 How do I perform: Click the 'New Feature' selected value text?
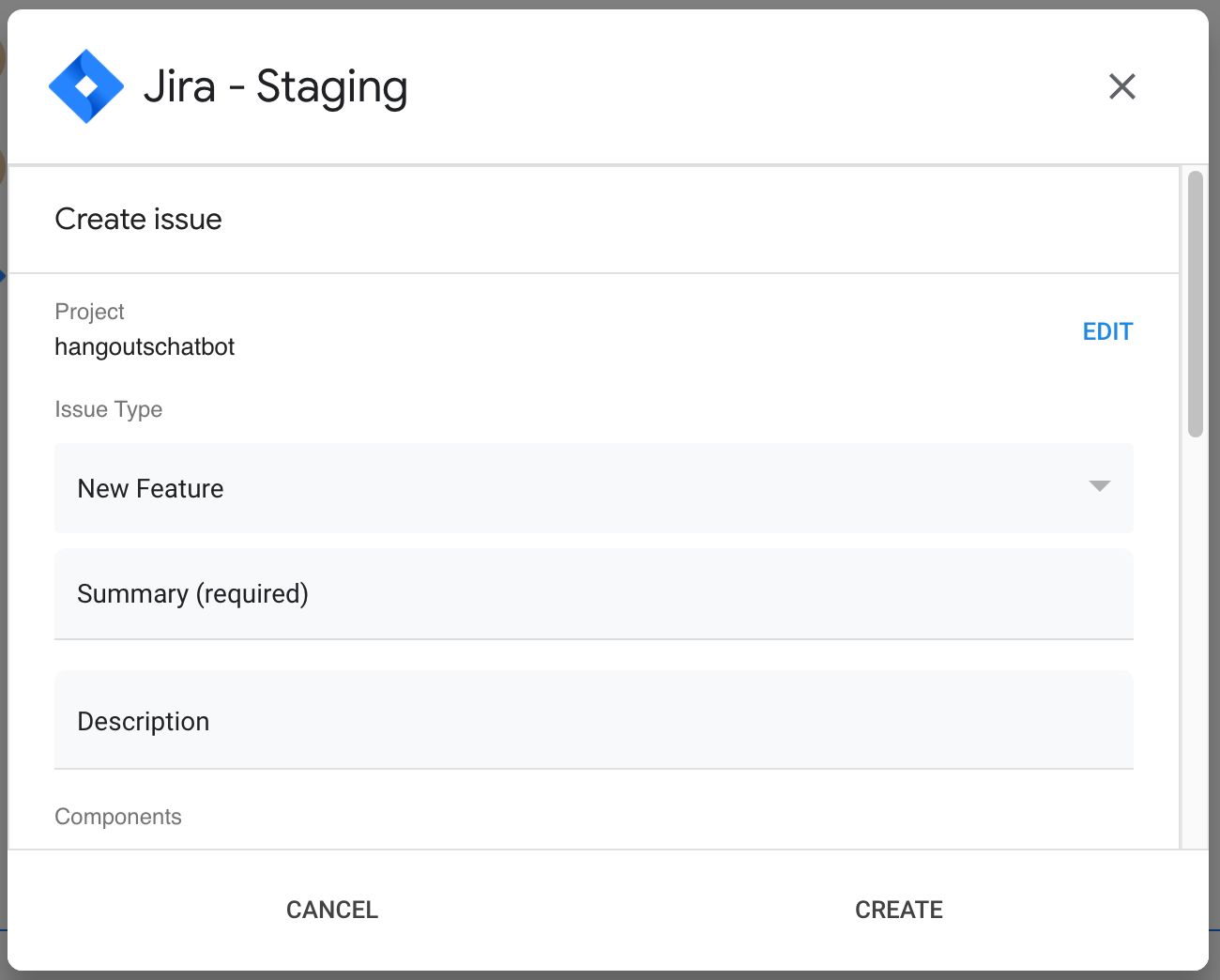pyautogui.click(x=150, y=488)
